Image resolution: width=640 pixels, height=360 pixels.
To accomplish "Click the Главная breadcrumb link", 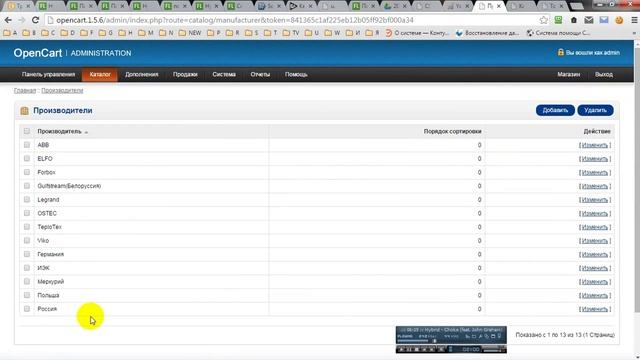I will point(25,91).
